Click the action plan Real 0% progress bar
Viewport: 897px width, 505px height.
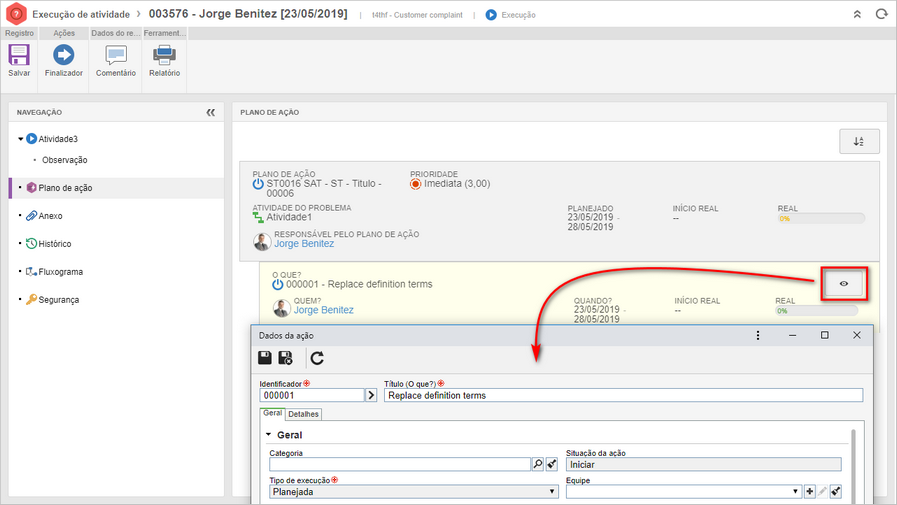tap(821, 218)
